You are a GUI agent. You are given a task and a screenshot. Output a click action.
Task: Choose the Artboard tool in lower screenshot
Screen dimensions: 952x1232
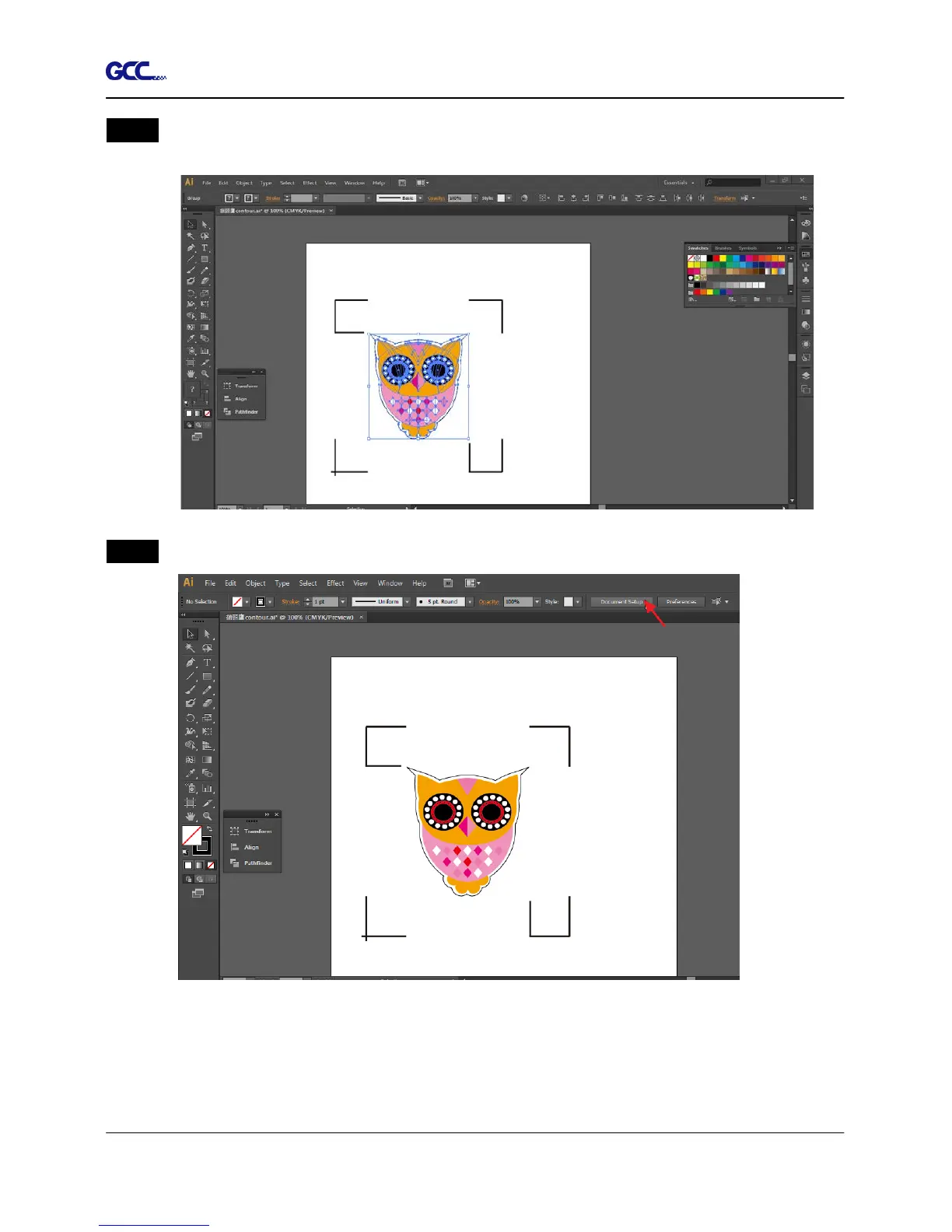click(x=191, y=802)
